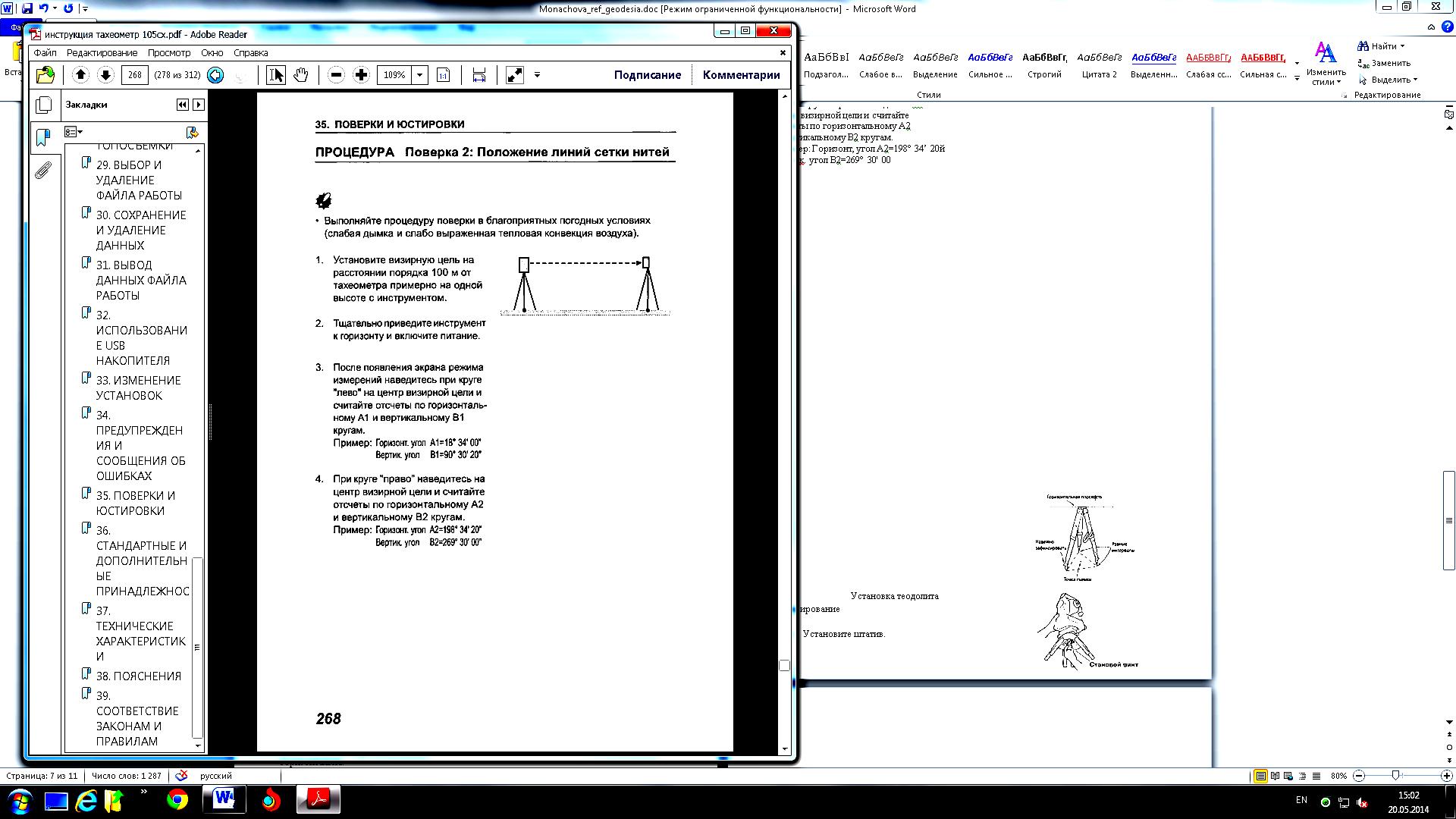Click Word spell check status icon
Screen dimensions: 1456x819
click(x=181, y=776)
